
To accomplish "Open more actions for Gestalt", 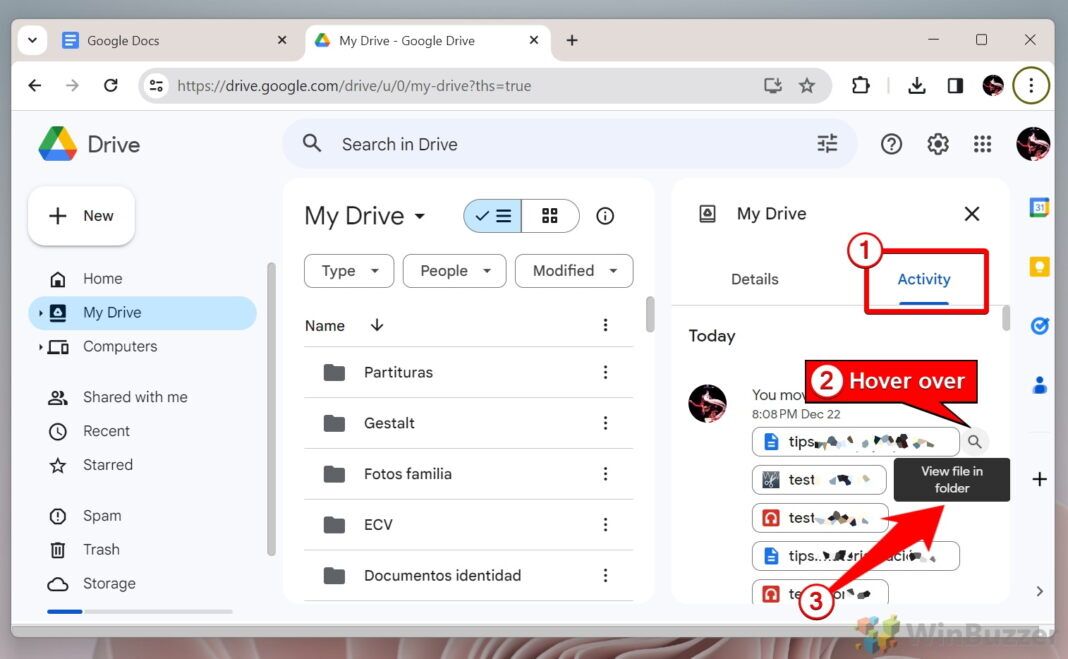I will (x=605, y=423).
